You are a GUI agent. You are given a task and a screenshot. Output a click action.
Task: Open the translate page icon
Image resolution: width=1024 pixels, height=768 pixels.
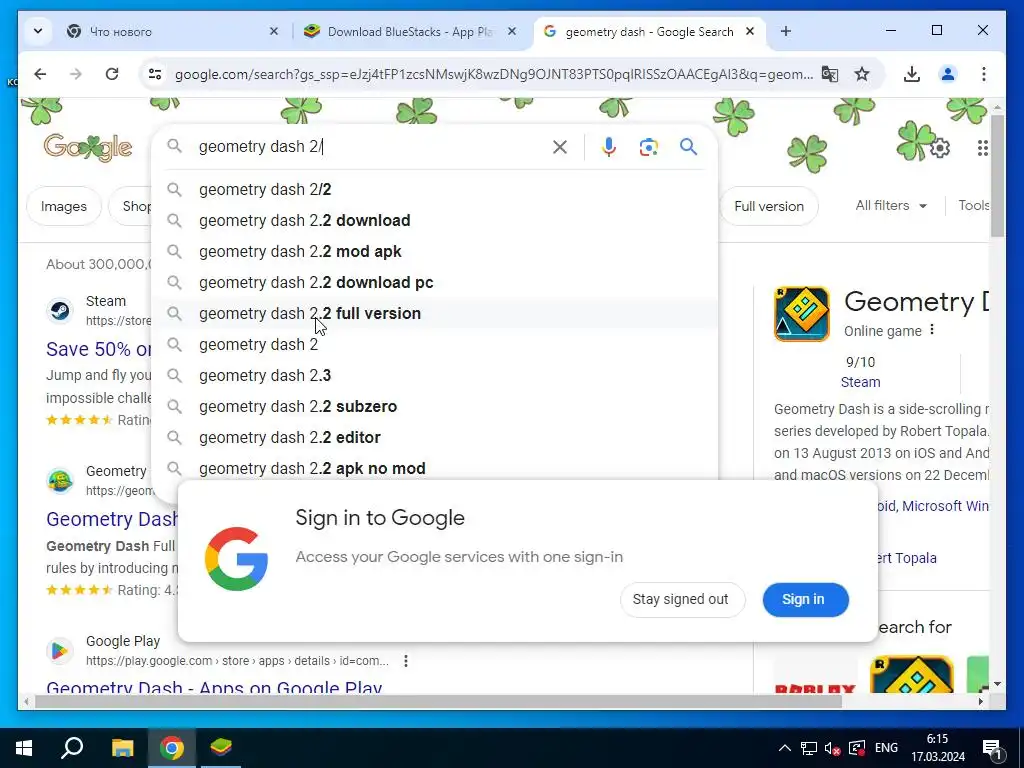coord(829,74)
